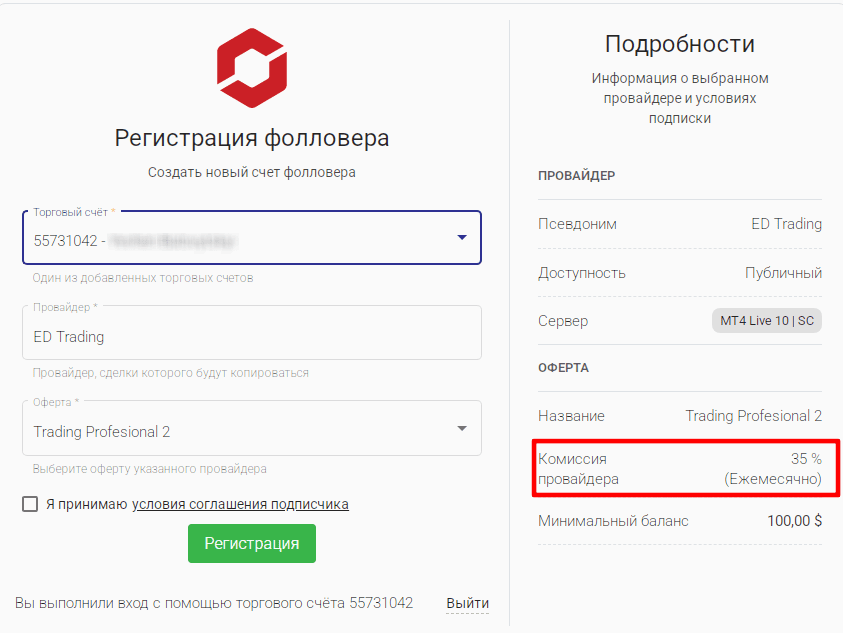Click the ED Trading provider field
Image resolution: width=843 pixels, height=633 pixels.
pyautogui.click(x=252, y=332)
